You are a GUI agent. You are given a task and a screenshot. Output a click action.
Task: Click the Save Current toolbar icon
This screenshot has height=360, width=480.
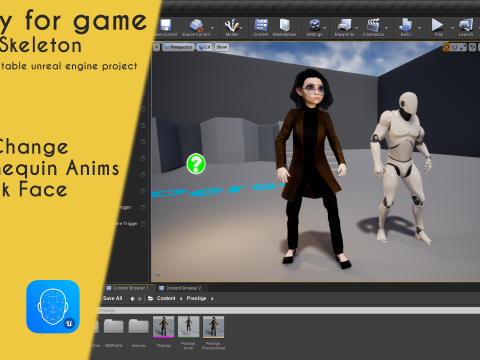[x=165, y=26]
